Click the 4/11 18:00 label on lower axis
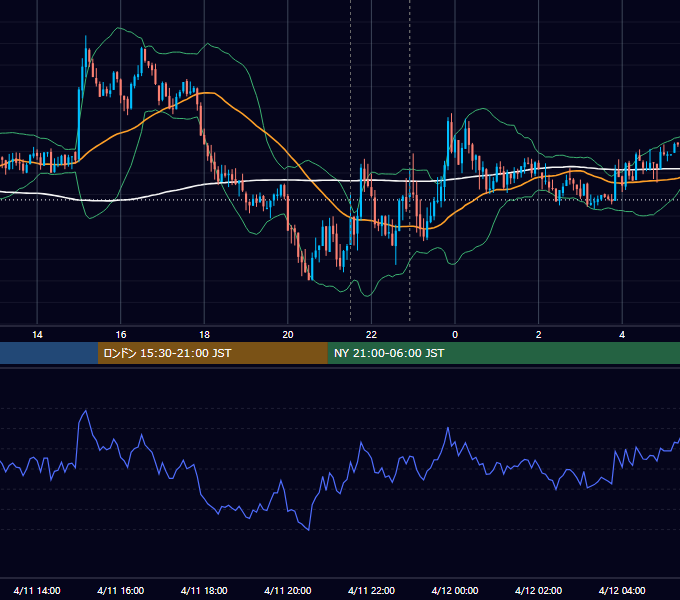 pyautogui.click(x=204, y=590)
